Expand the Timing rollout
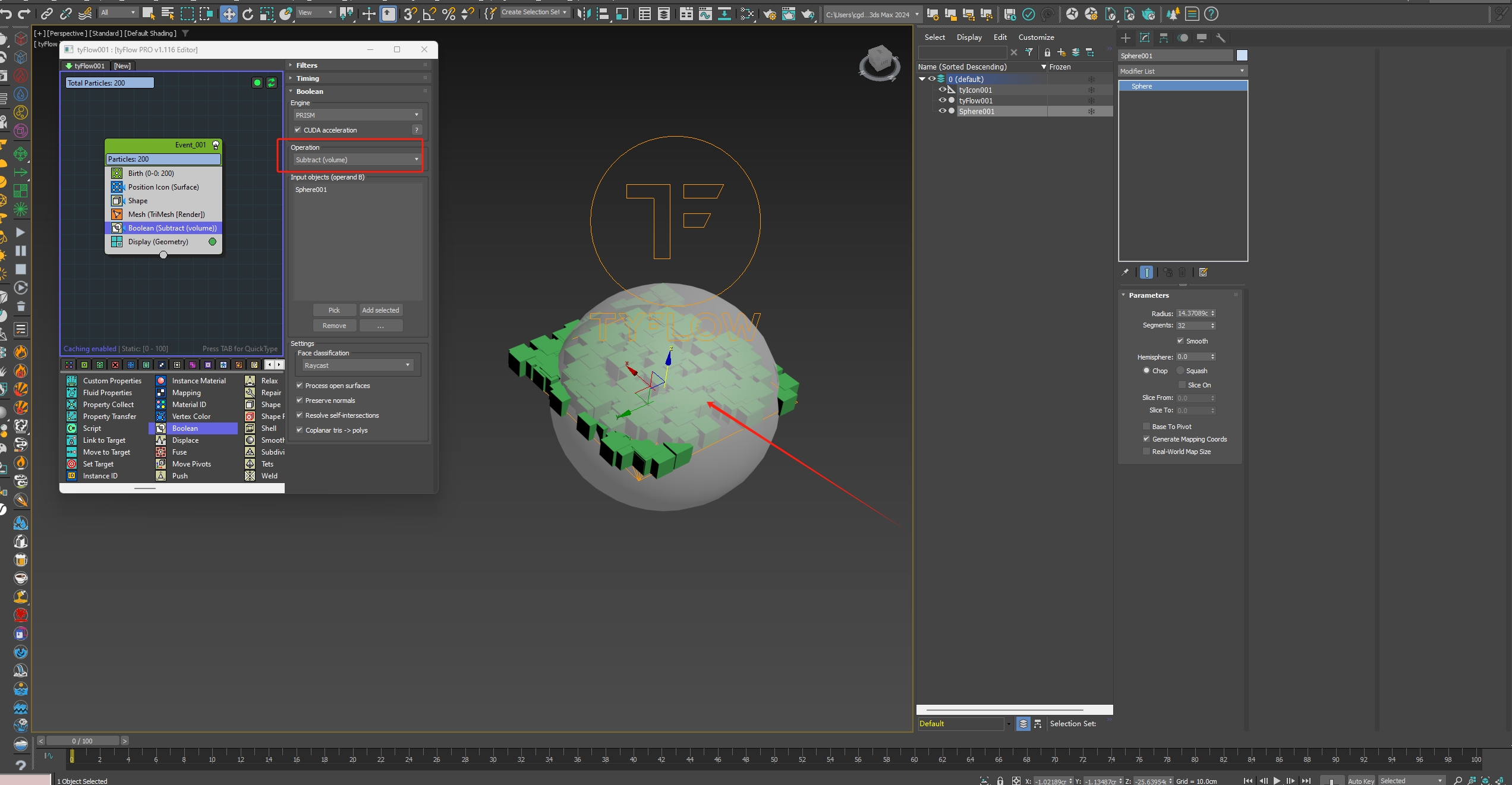1512x785 pixels. [x=358, y=78]
